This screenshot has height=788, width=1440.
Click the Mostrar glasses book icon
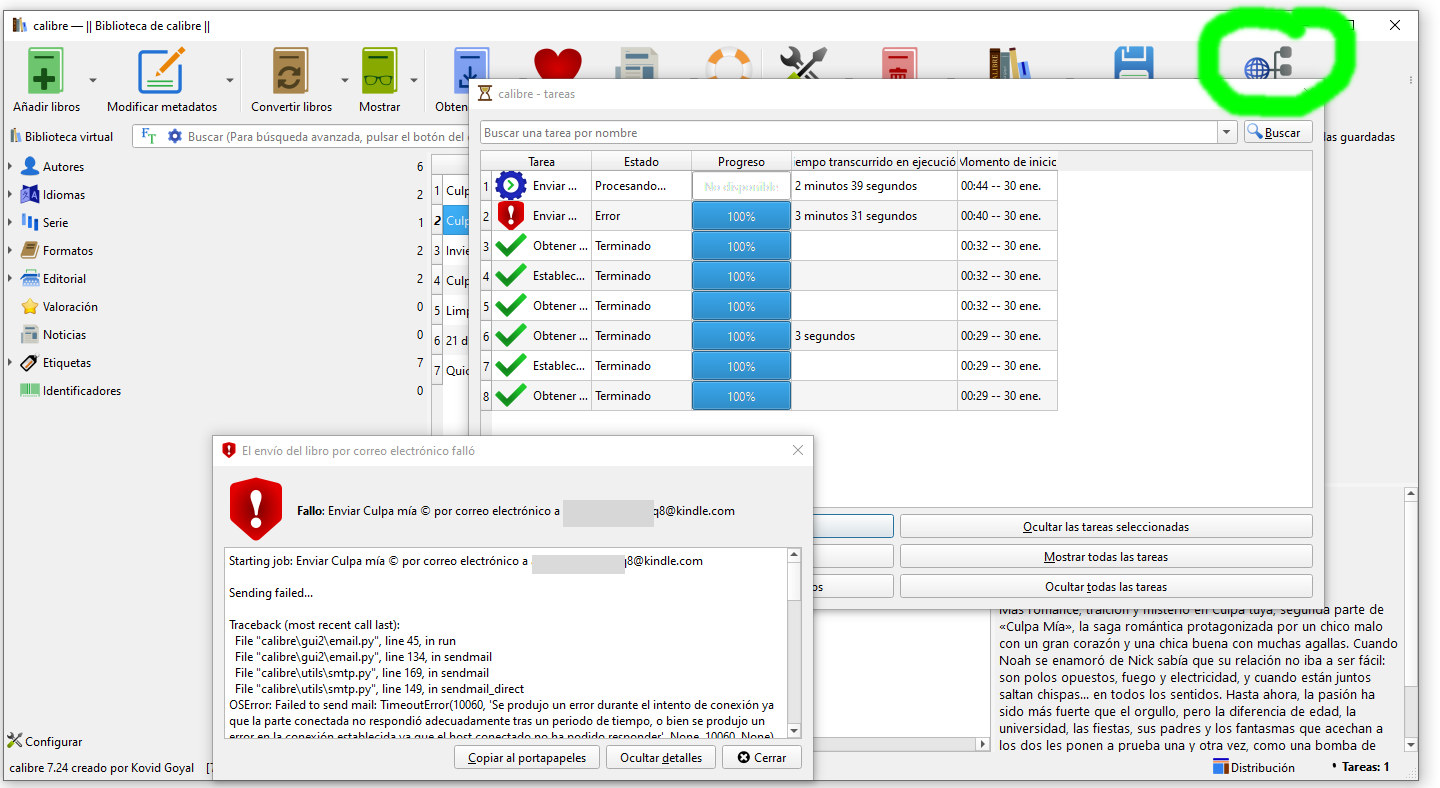click(x=379, y=72)
